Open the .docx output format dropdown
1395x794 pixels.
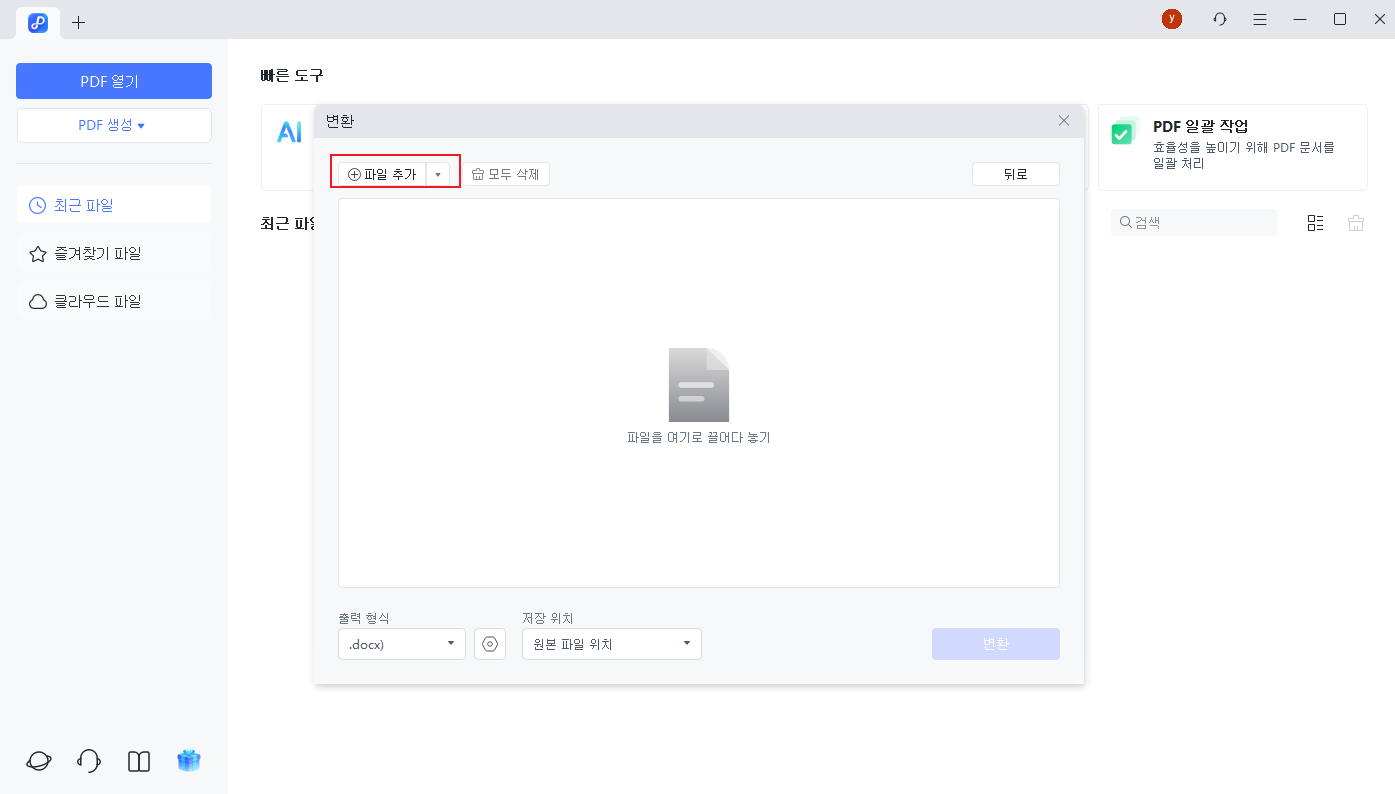pos(401,644)
